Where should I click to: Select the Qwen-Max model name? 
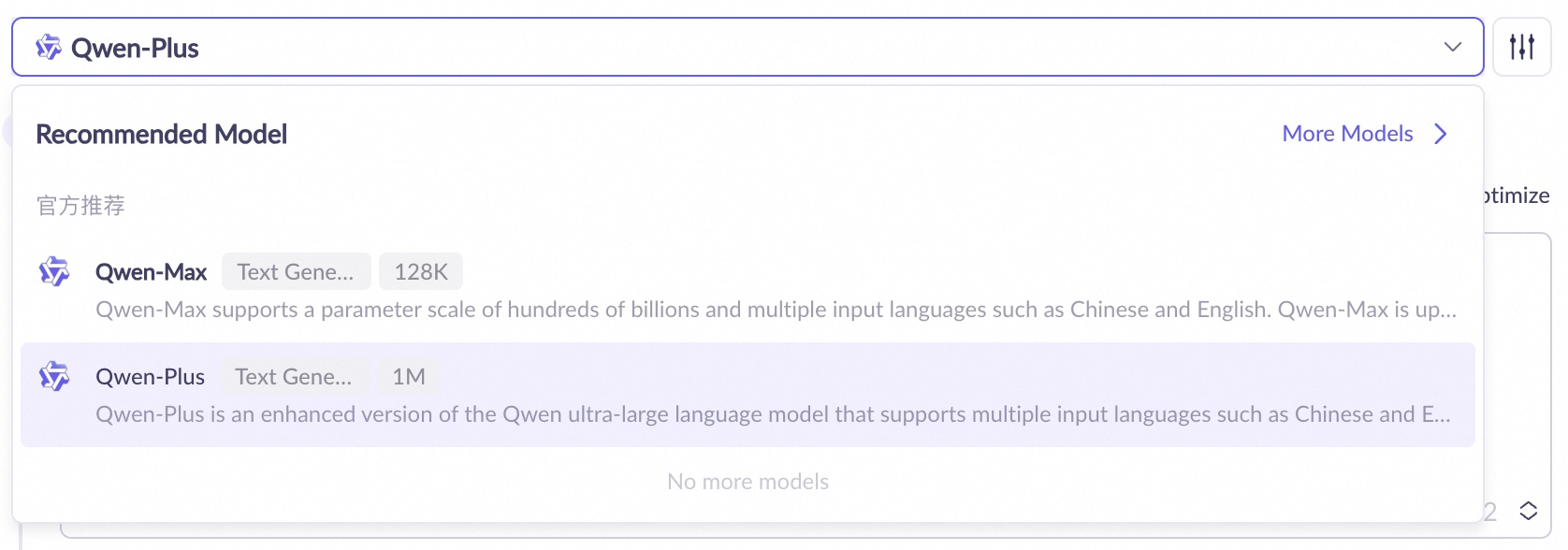(151, 272)
